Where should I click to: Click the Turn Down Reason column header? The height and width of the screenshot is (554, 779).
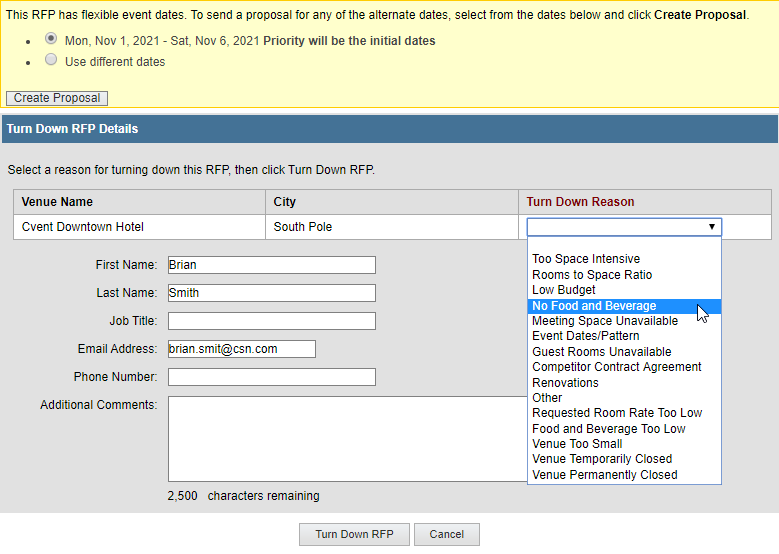click(645, 202)
